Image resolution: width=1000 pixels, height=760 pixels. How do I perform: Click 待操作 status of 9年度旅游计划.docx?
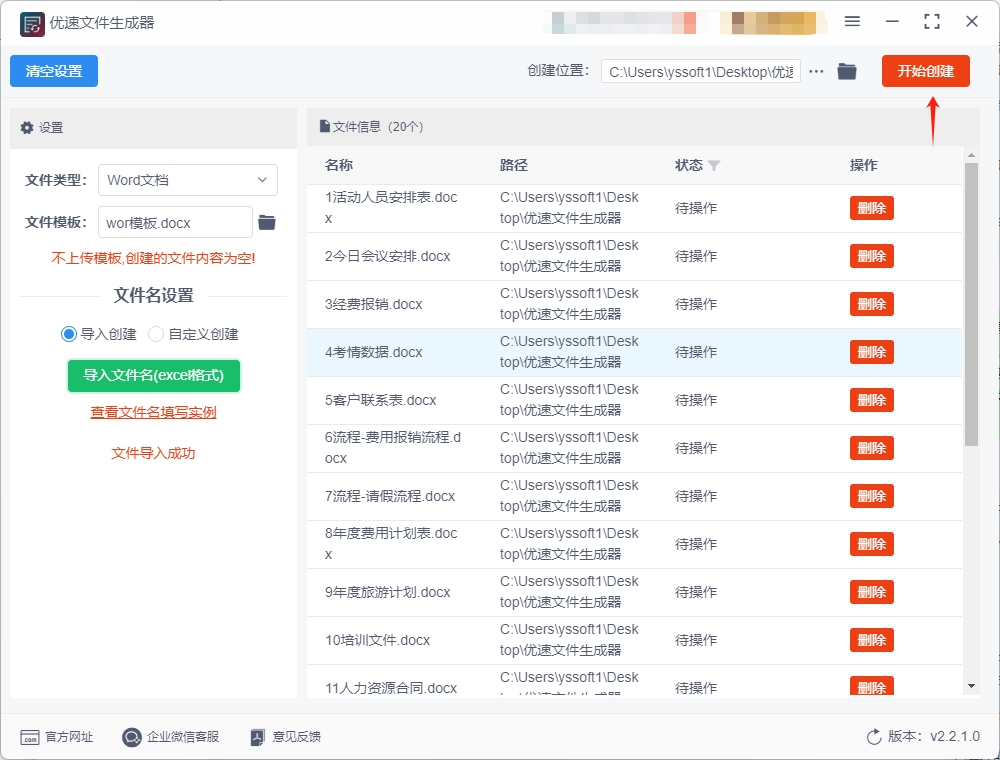pyautogui.click(x=696, y=592)
